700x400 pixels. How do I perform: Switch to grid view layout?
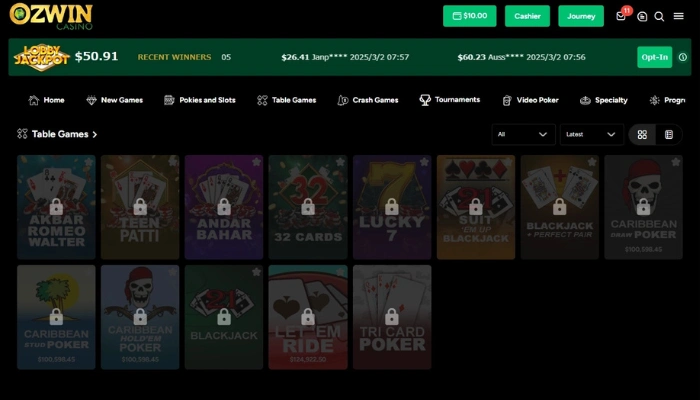click(x=642, y=134)
